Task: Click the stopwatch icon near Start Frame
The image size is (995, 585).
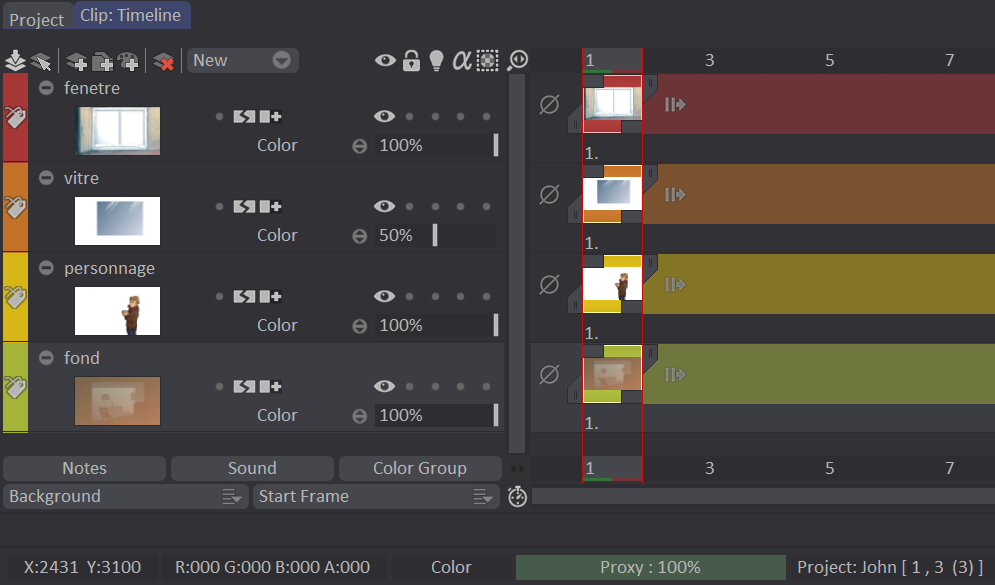Action: point(517,497)
